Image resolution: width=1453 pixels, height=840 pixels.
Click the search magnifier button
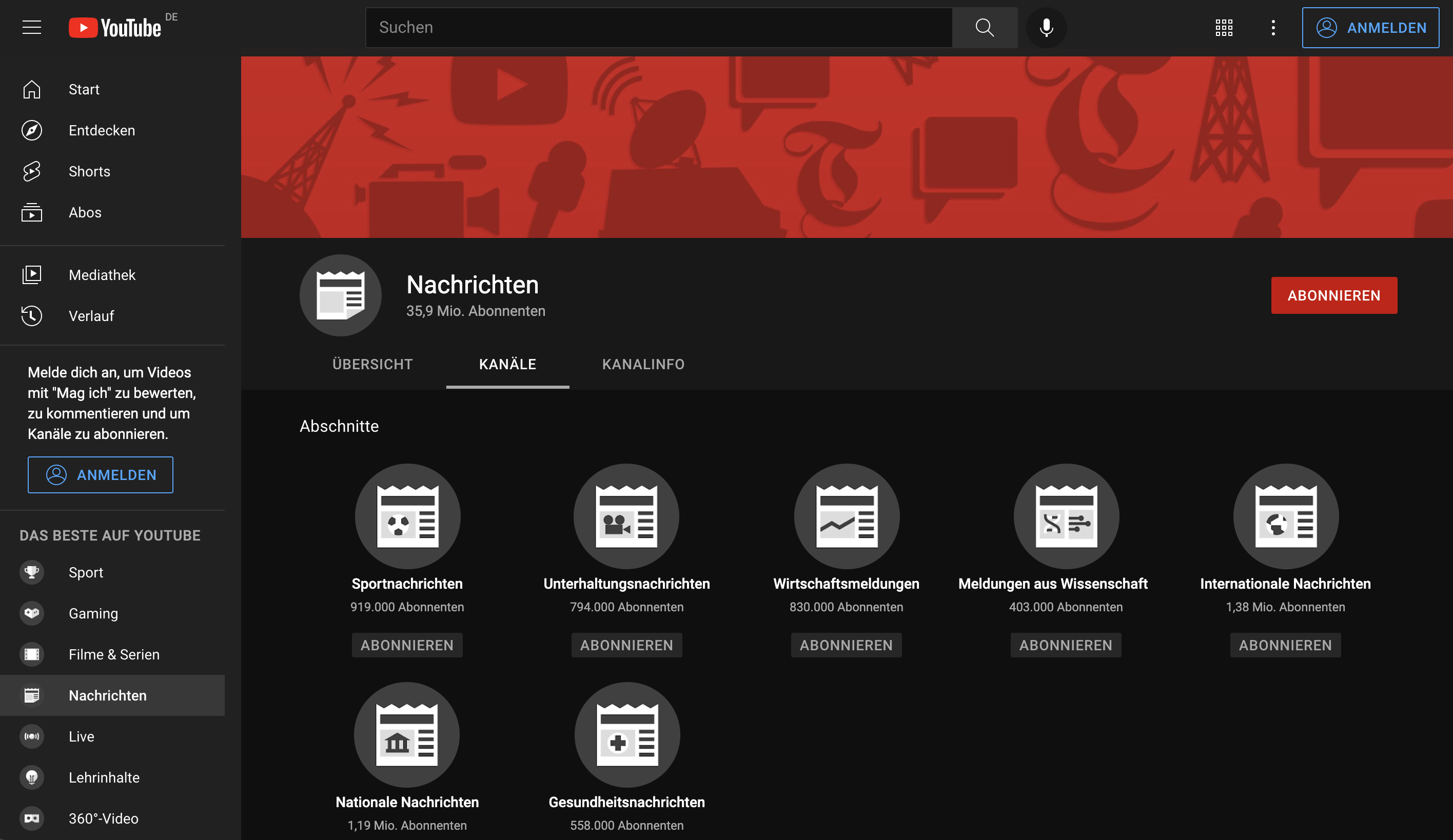coord(984,27)
